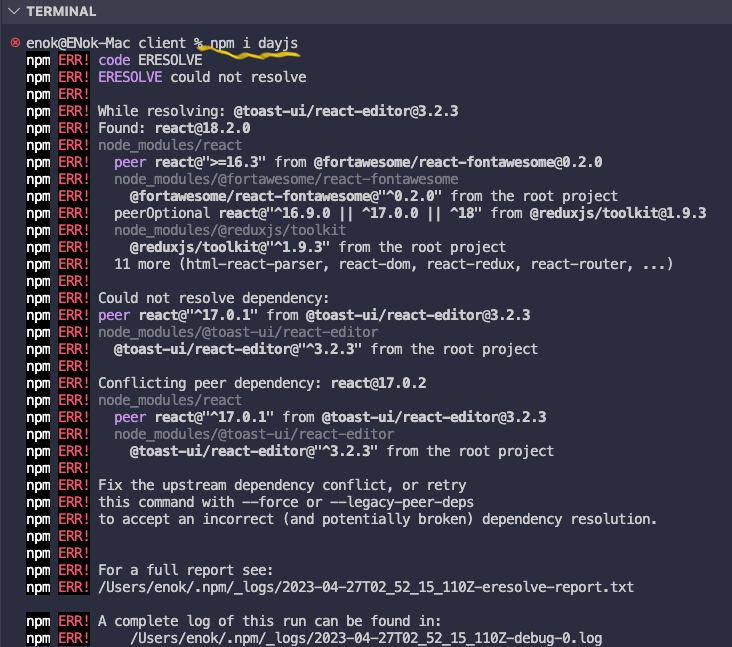Screen dimensions: 732x647
Task: Click the '11 more (html-react-parser, ...)' line
Action: tap(394, 264)
